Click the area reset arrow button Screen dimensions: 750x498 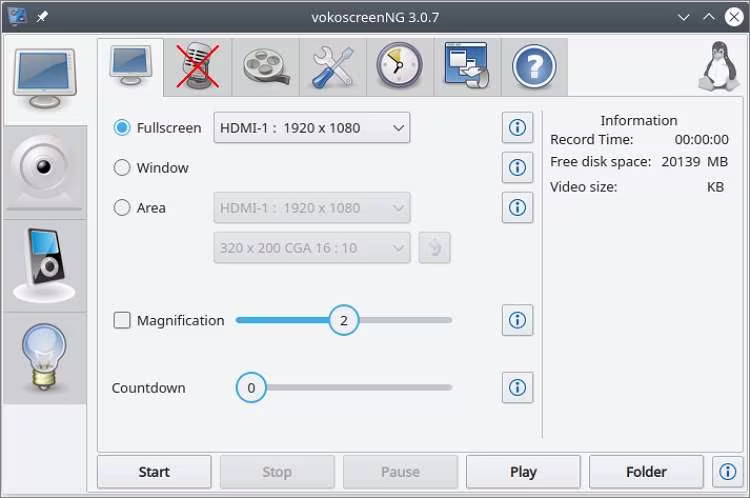click(434, 248)
